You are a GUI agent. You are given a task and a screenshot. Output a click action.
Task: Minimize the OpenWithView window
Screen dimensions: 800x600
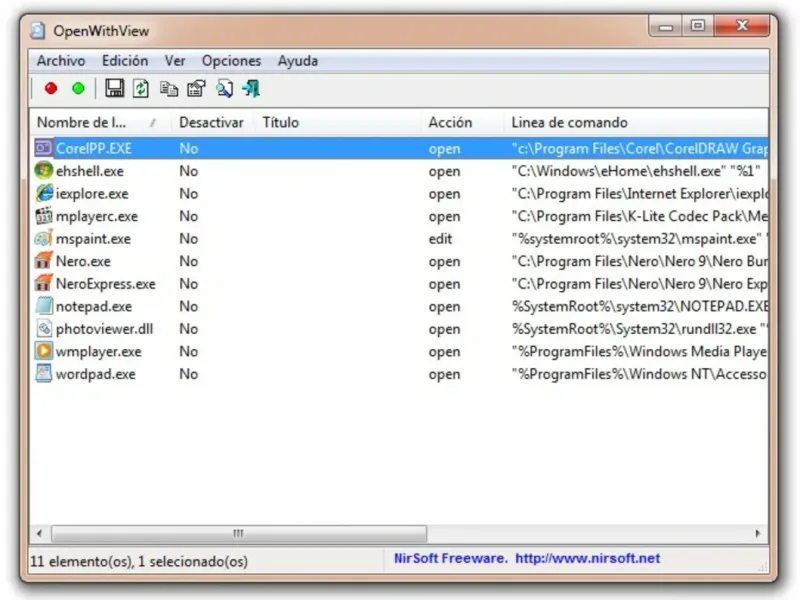pos(665,27)
